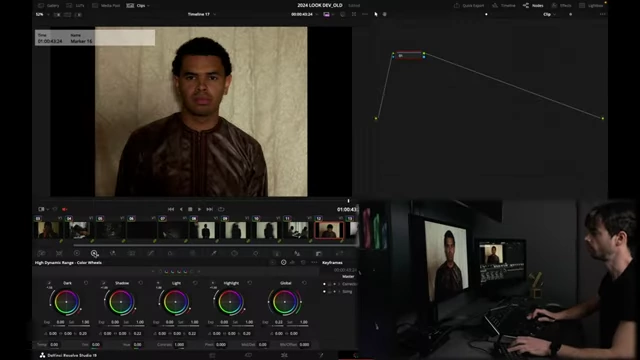Screen dimensions: 640x360
Task: Open the Lightbox view
Action: click(591, 6)
